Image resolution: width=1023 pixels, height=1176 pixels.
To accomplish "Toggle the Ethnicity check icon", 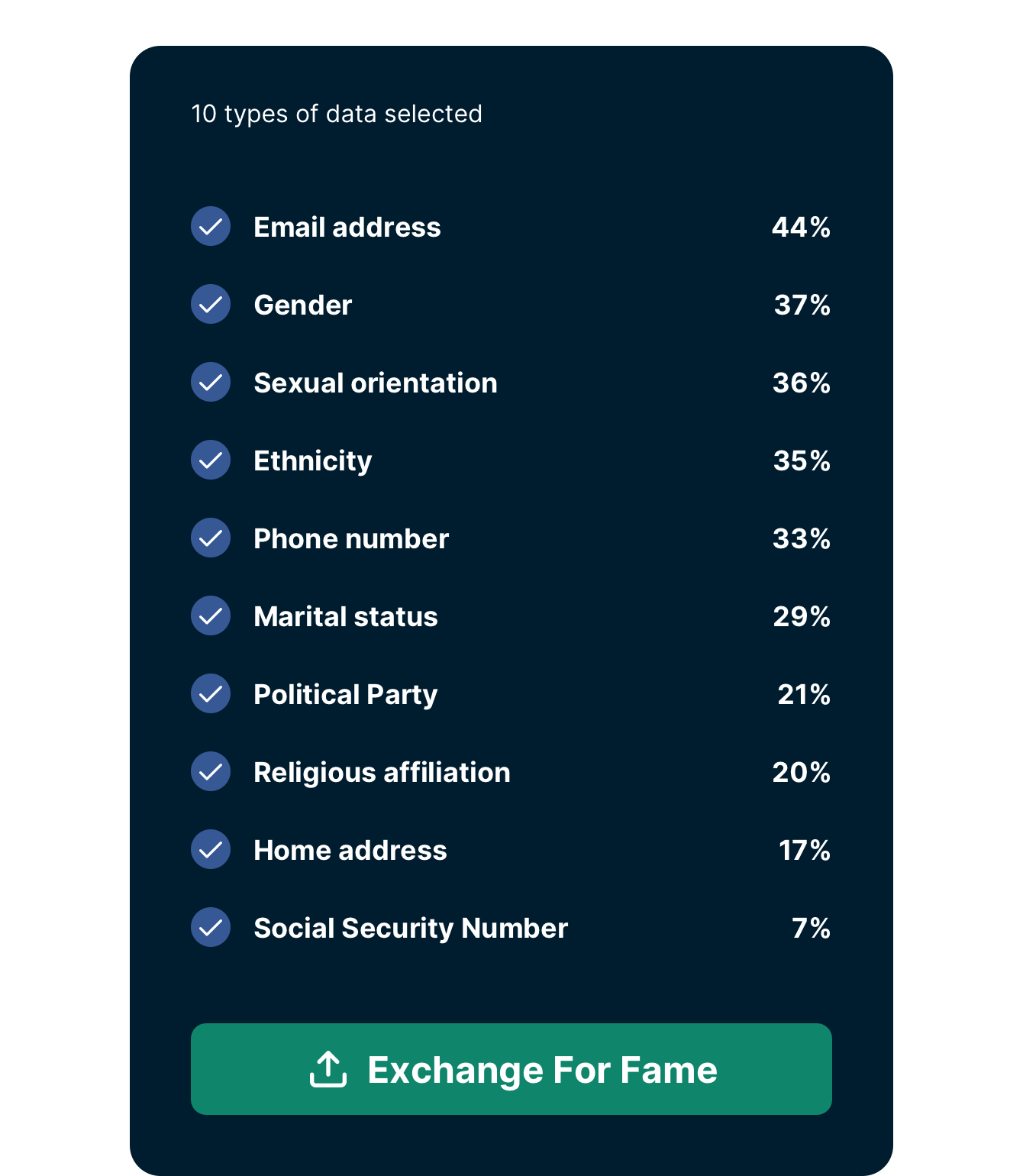I will pos(211,460).
